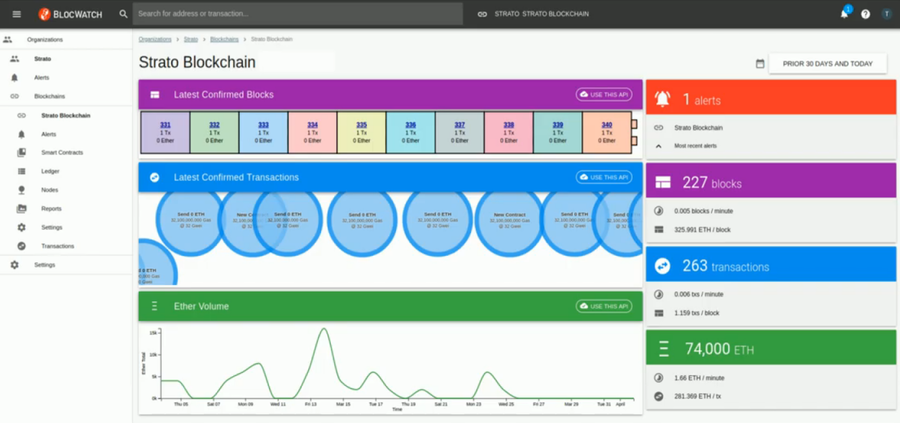Select Smart Contracts in the sidebar
This screenshot has width=900, height=423.
click(62, 153)
